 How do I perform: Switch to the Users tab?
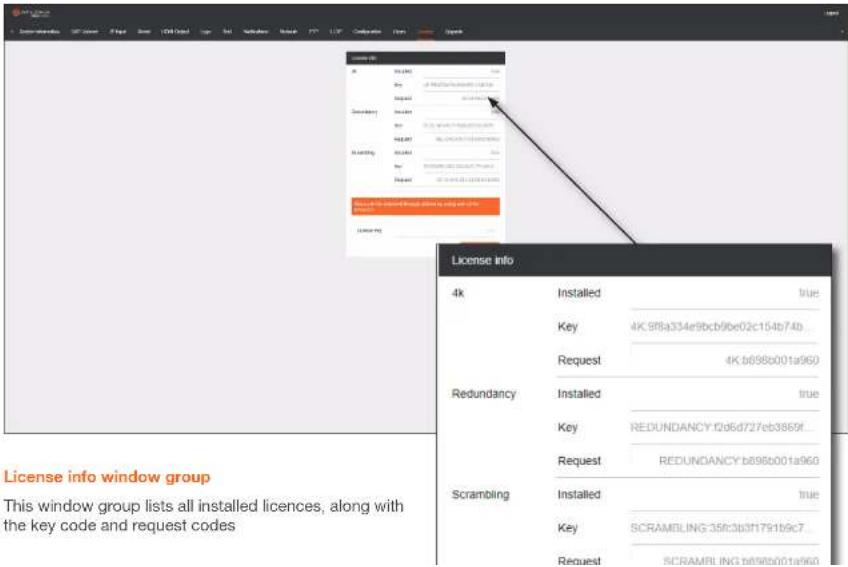click(x=399, y=31)
